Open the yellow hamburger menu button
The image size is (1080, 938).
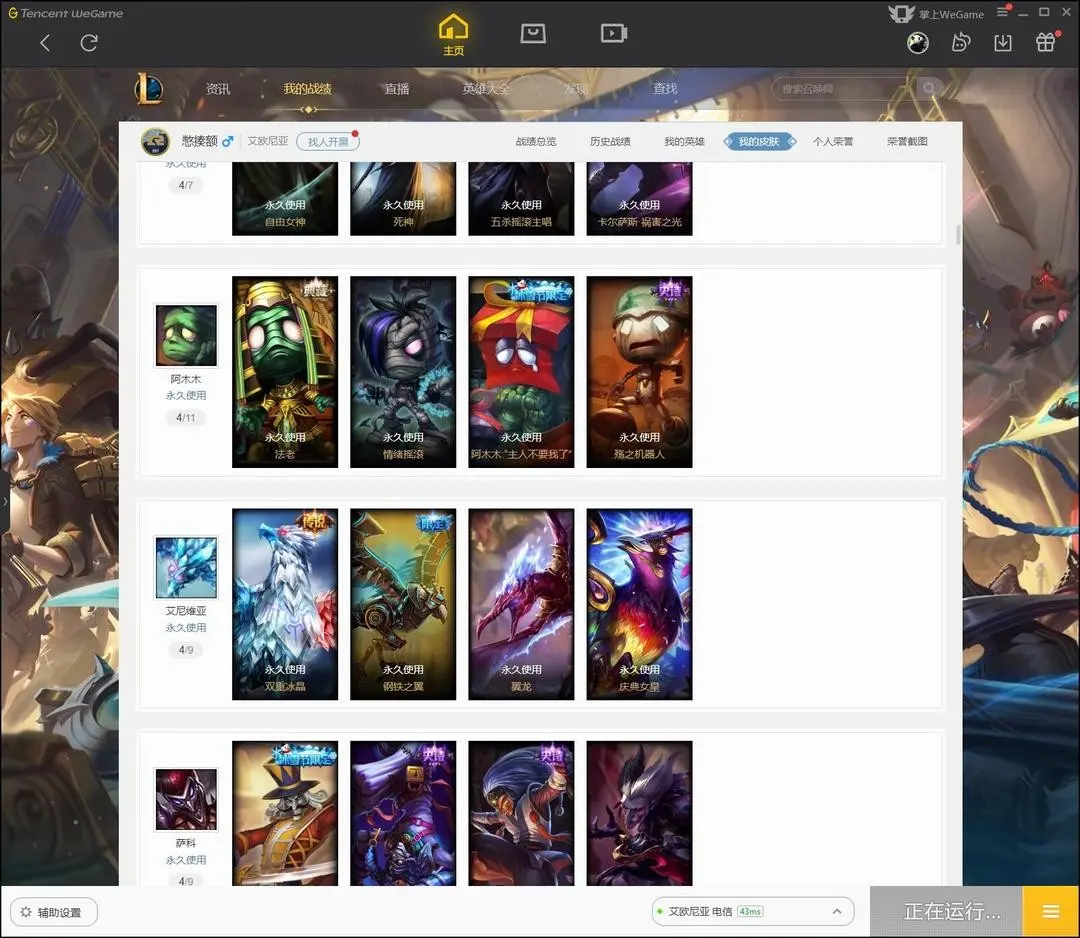point(1051,912)
